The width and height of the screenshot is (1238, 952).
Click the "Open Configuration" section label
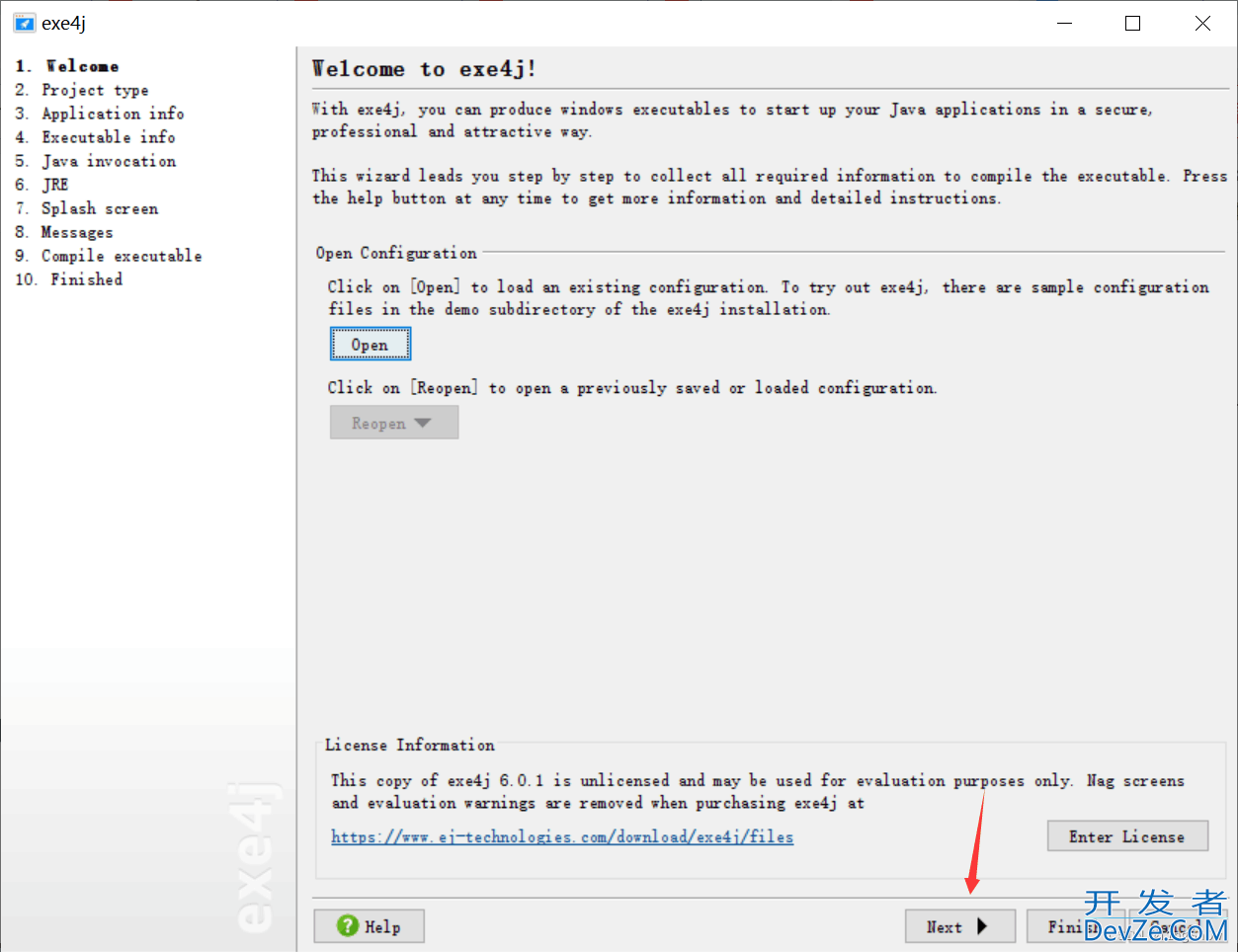click(x=396, y=253)
